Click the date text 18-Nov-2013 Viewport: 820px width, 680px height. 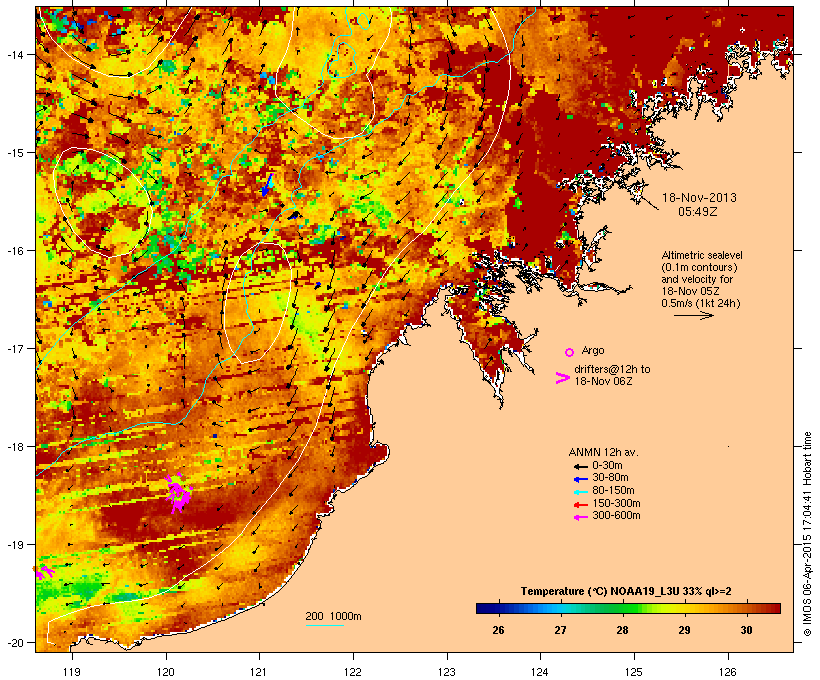pyautogui.click(x=699, y=198)
